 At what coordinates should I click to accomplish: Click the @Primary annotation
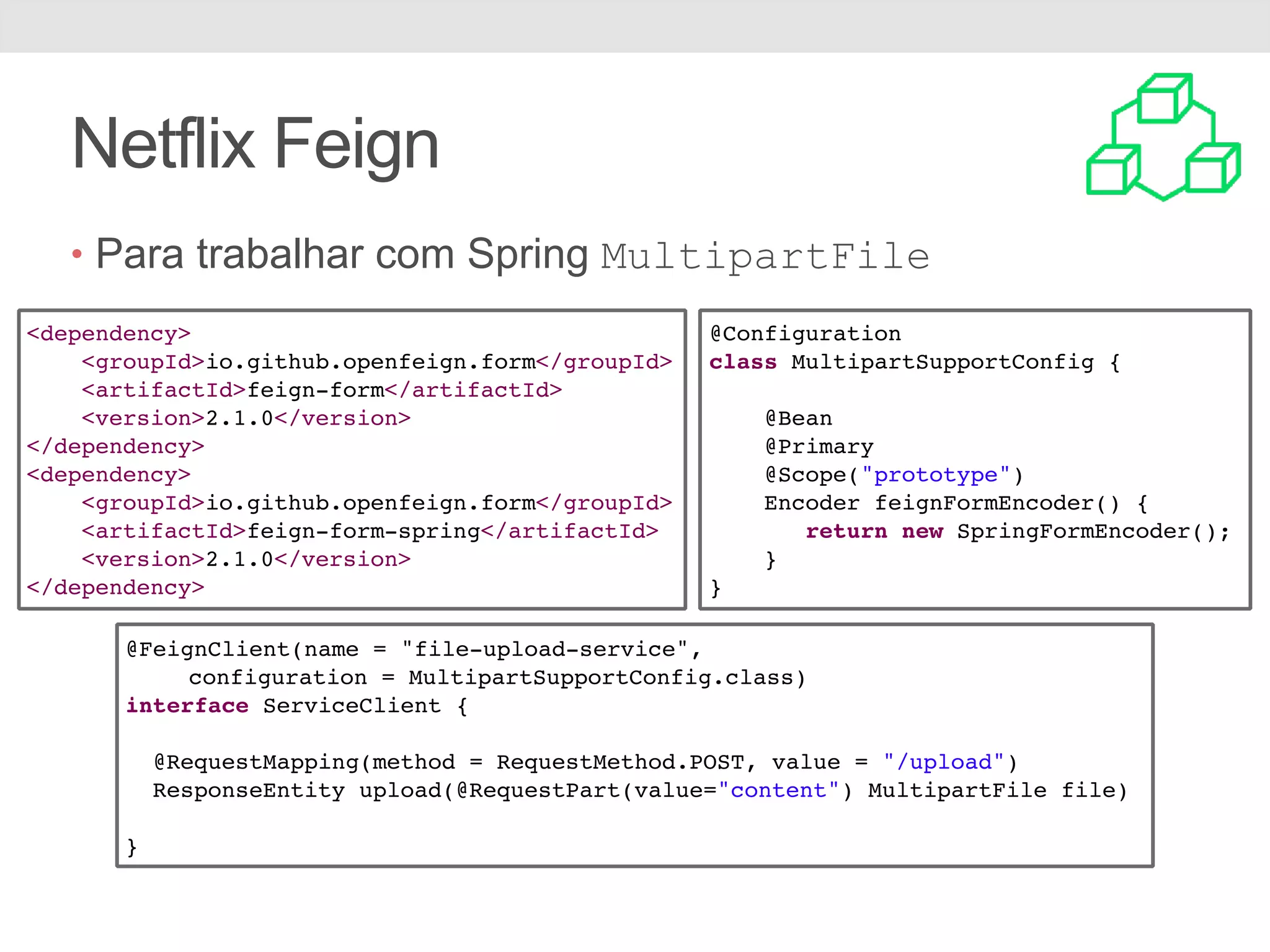pos(819,447)
